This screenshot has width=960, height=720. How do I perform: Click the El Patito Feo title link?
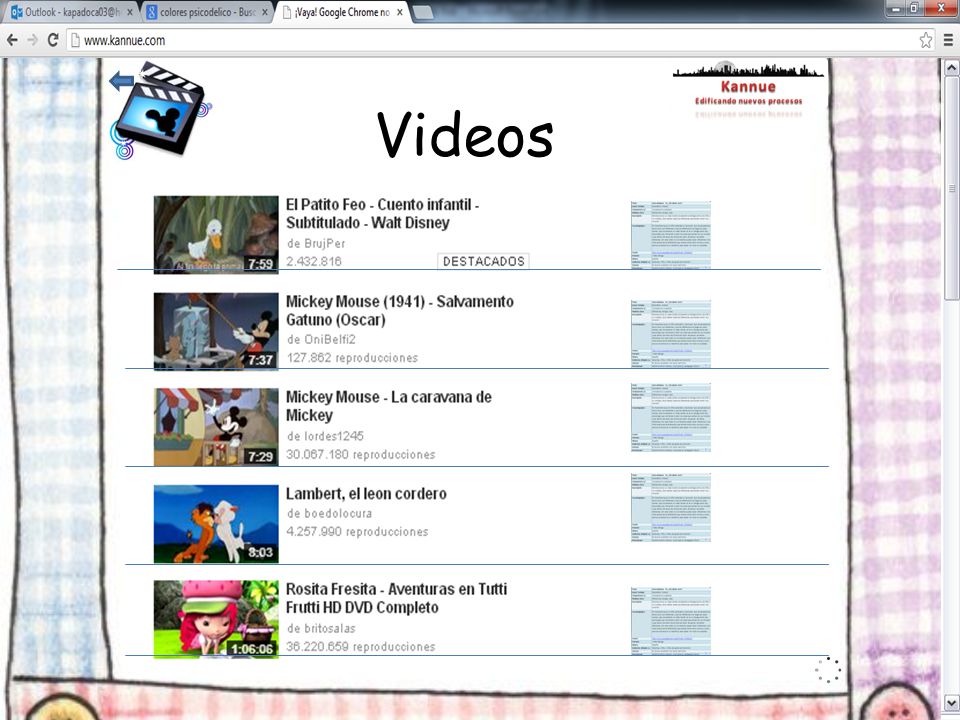click(x=383, y=214)
